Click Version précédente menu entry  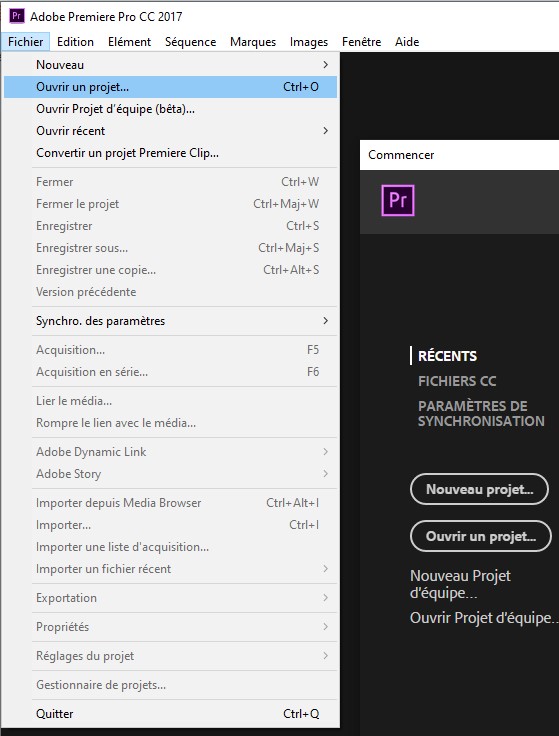point(170,292)
